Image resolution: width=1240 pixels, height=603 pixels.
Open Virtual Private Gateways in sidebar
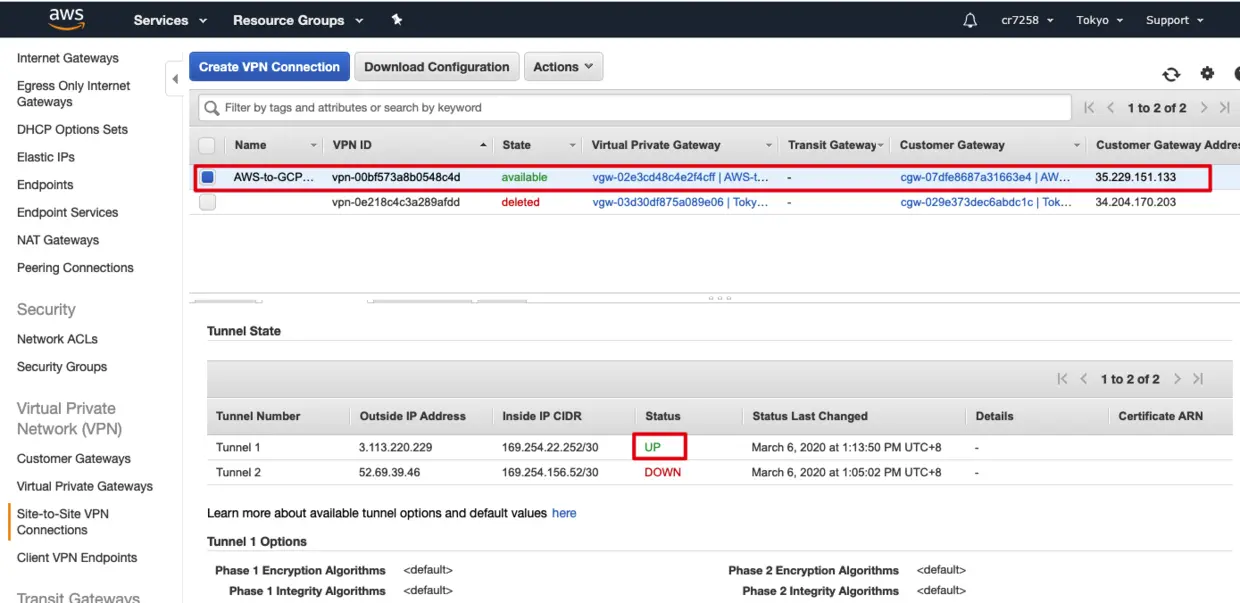(x=85, y=486)
